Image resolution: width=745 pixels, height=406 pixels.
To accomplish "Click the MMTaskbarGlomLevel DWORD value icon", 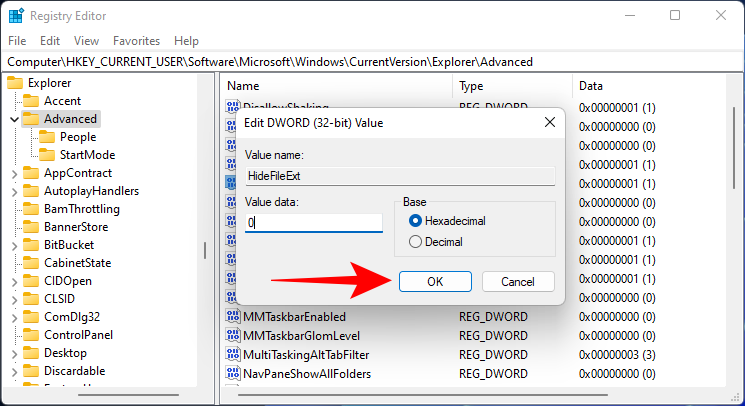I will tap(233, 336).
